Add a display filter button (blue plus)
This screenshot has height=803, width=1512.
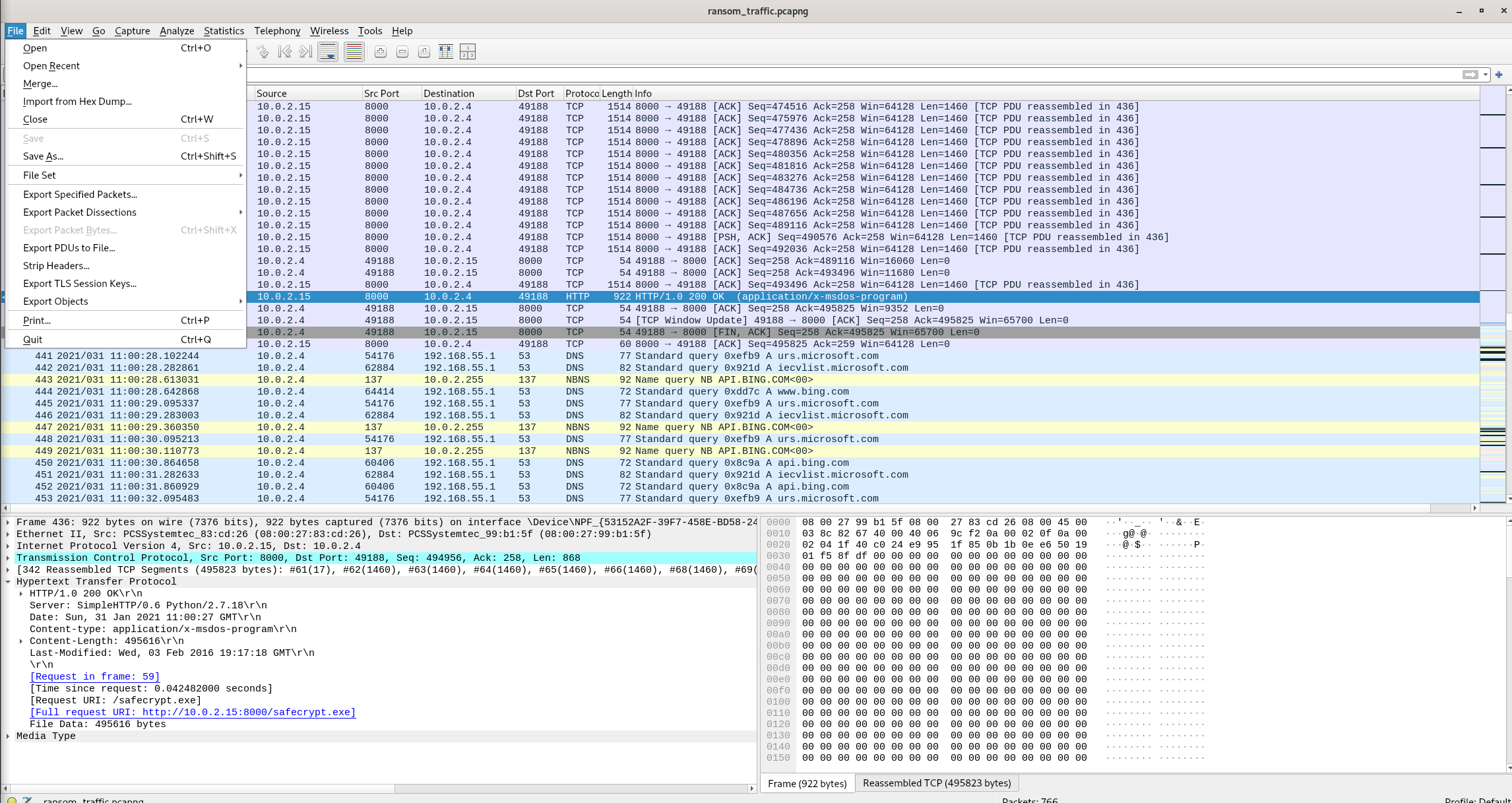click(x=1499, y=75)
